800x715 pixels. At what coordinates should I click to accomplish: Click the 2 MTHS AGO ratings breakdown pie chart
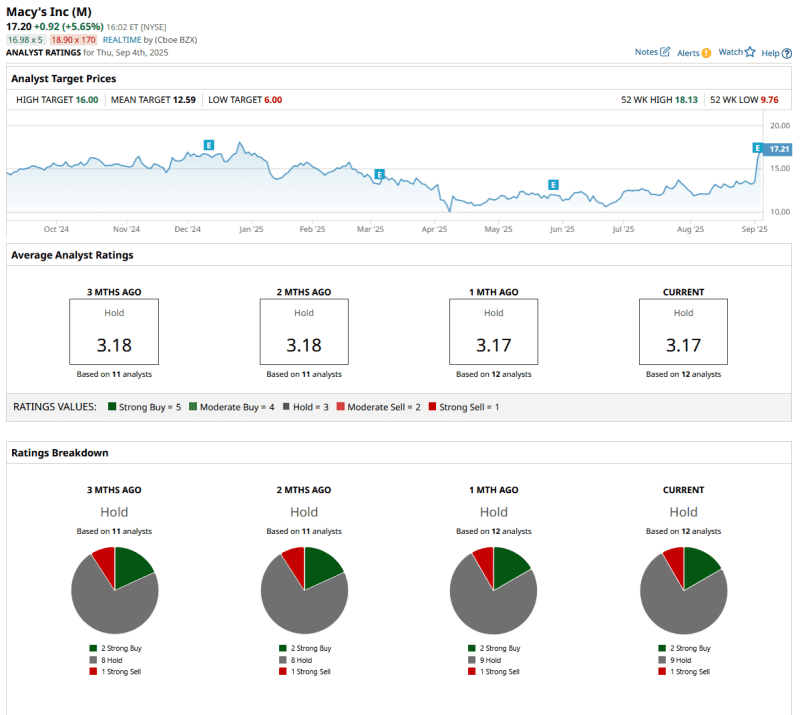point(304,589)
